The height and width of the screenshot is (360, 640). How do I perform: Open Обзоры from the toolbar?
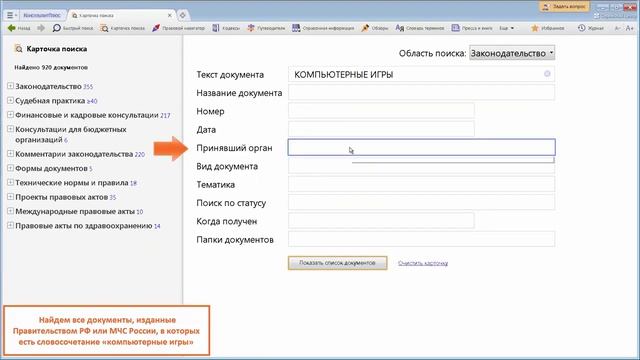pyautogui.click(x=375, y=28)
